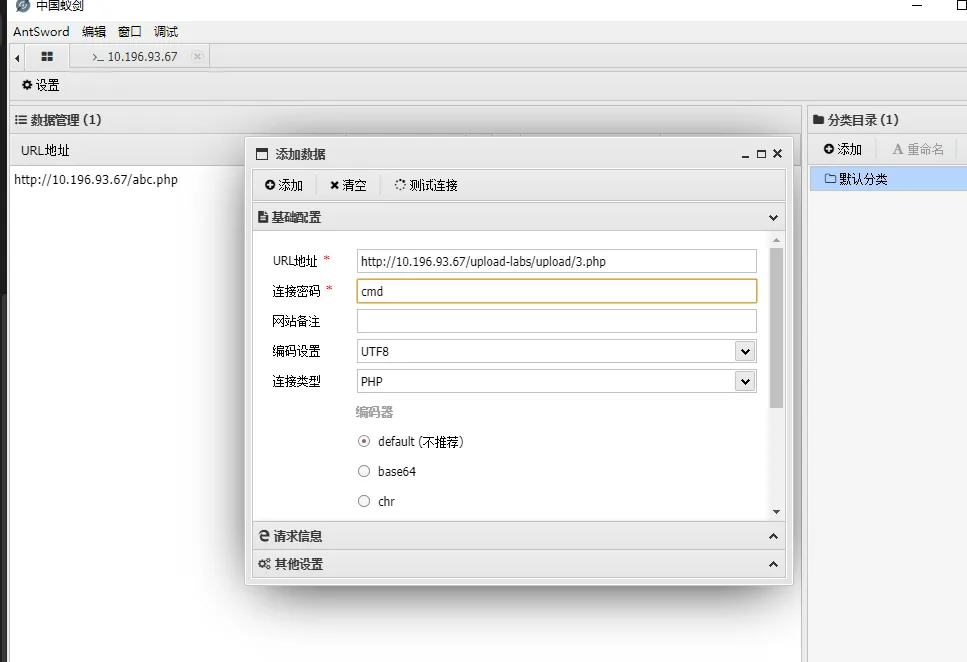Minimize the 添加数据 dialog
The height and width of the screenshot is (662, 967).
click(745, 154)
